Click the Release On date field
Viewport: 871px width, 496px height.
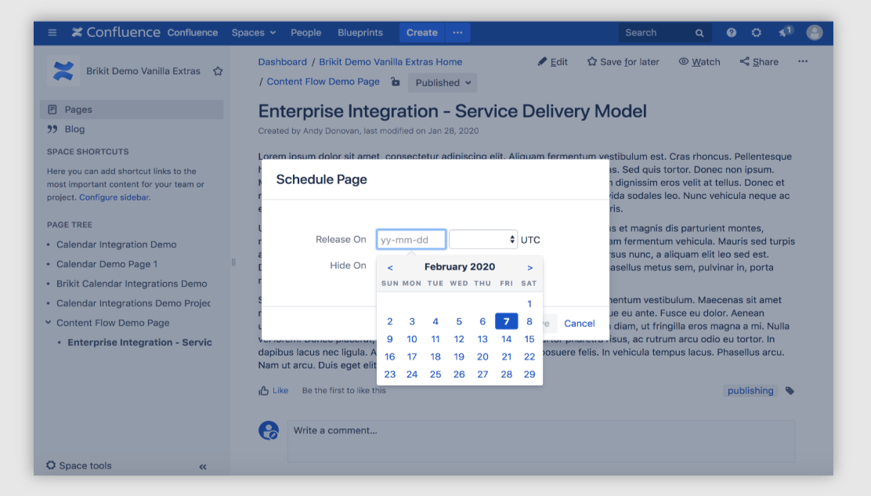click(411, 239)
